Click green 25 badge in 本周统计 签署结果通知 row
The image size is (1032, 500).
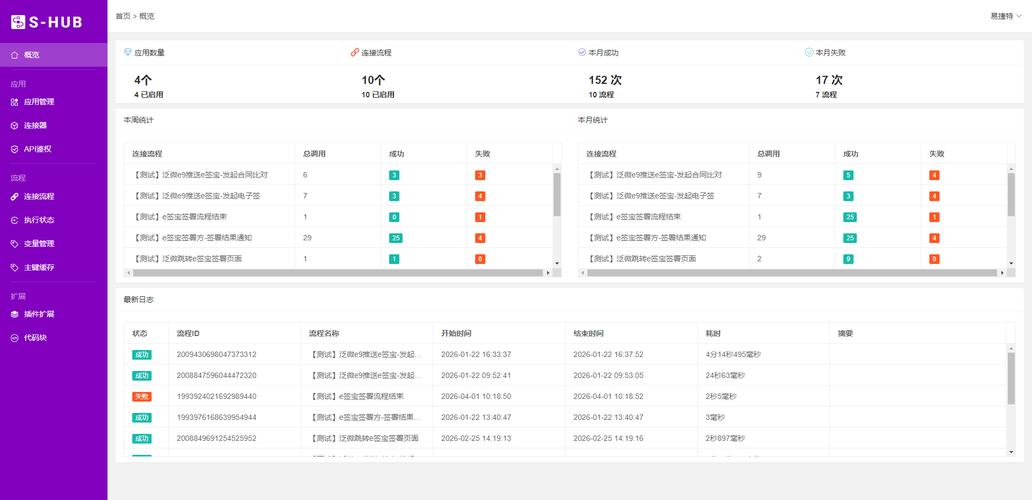[x=396, y=238]
